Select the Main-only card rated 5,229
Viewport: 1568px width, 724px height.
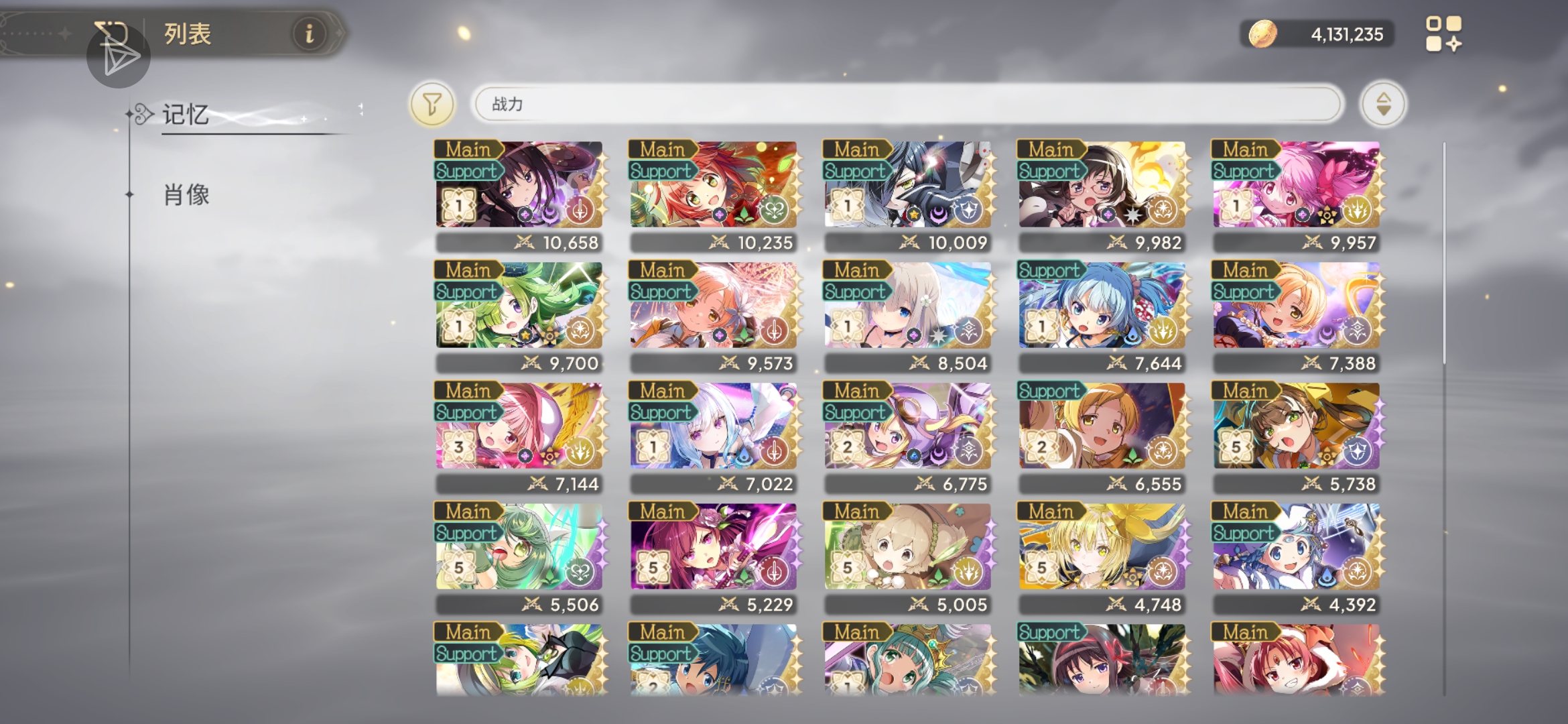pyautogui.click(x=714, y=557)
